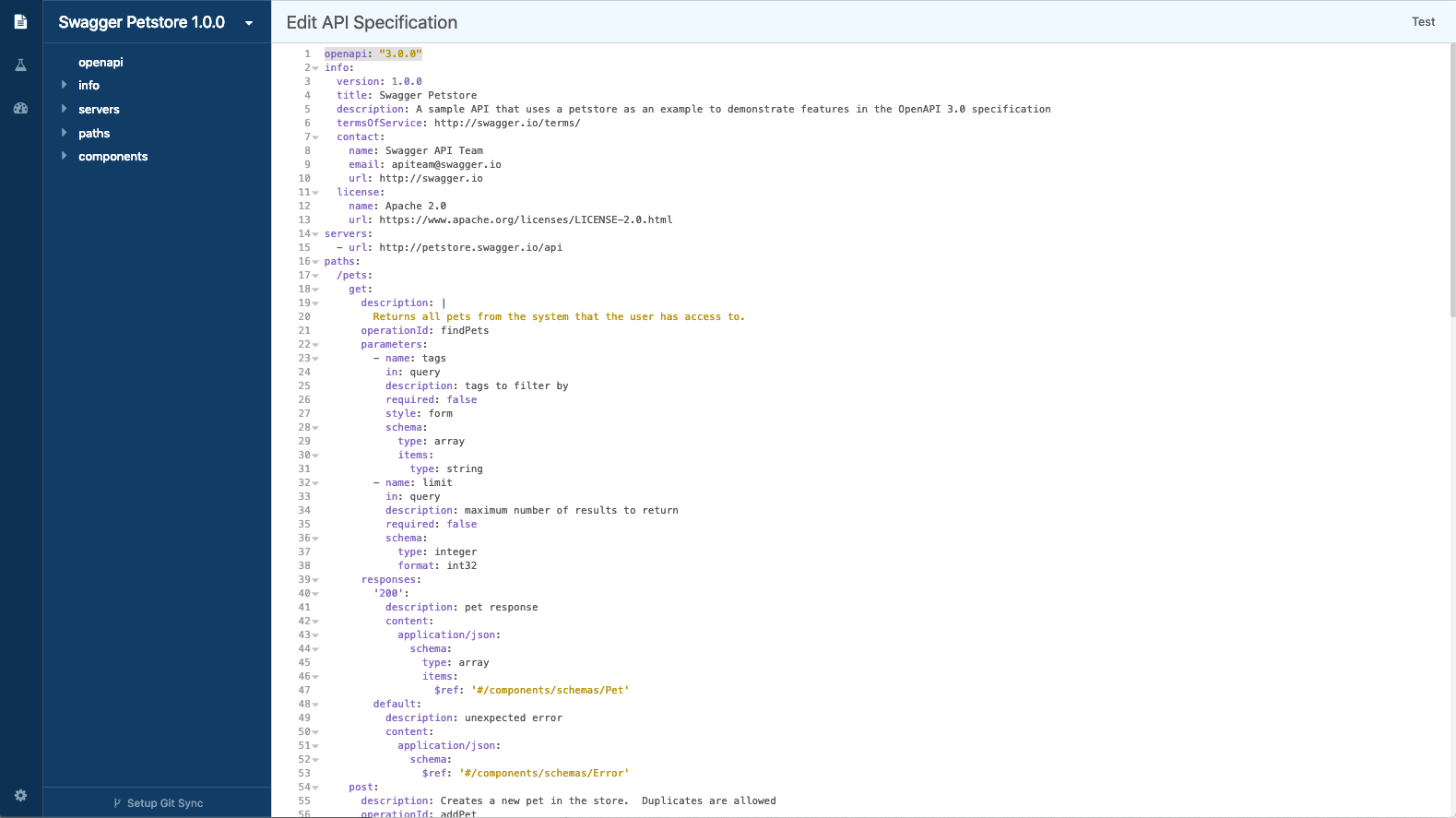Click the git branch icon beside Setup Git Sync
1456x818 pixels.
tap(117, 803)
